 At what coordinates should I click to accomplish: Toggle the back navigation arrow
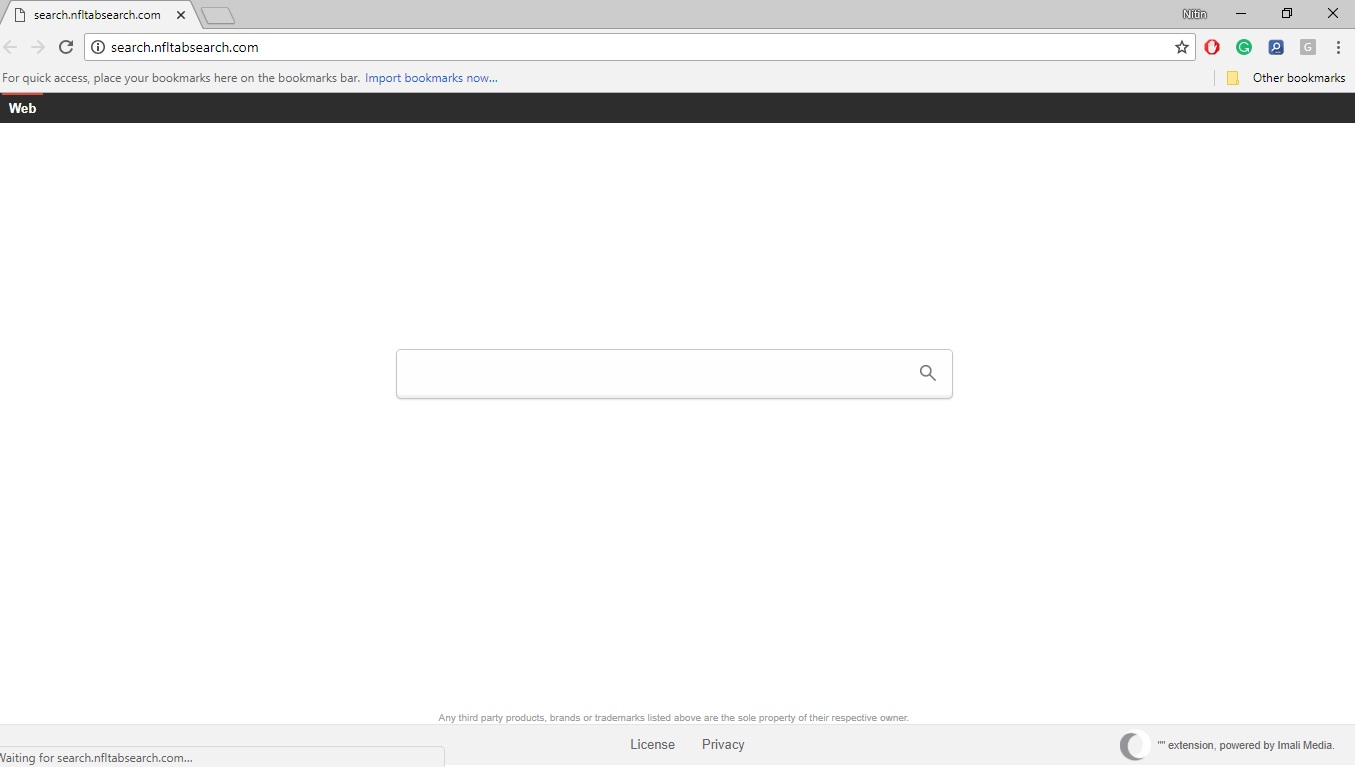pyautogui.click(x=10, y=46)
